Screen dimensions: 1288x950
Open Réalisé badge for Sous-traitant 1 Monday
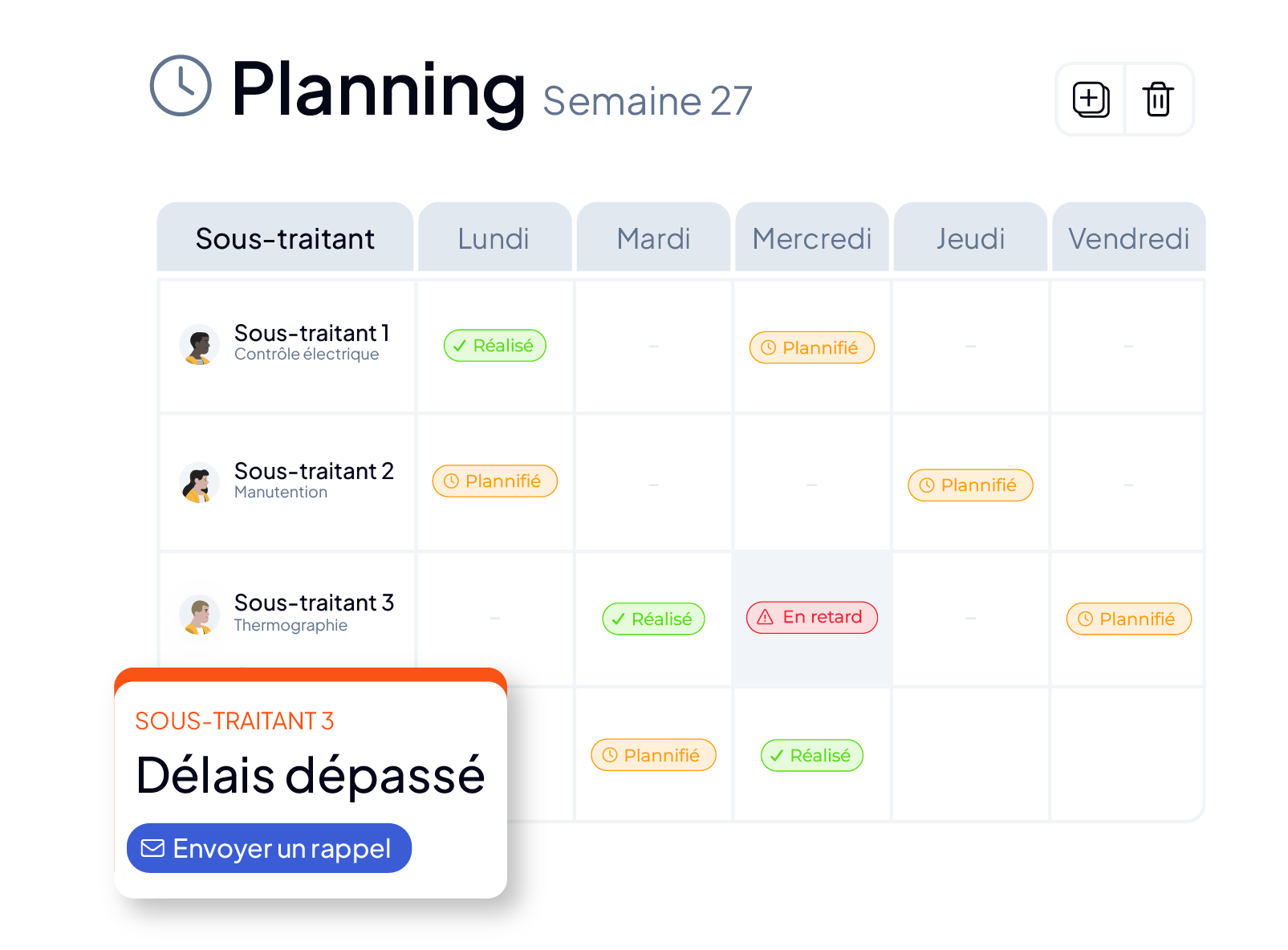tap(495, 346)
